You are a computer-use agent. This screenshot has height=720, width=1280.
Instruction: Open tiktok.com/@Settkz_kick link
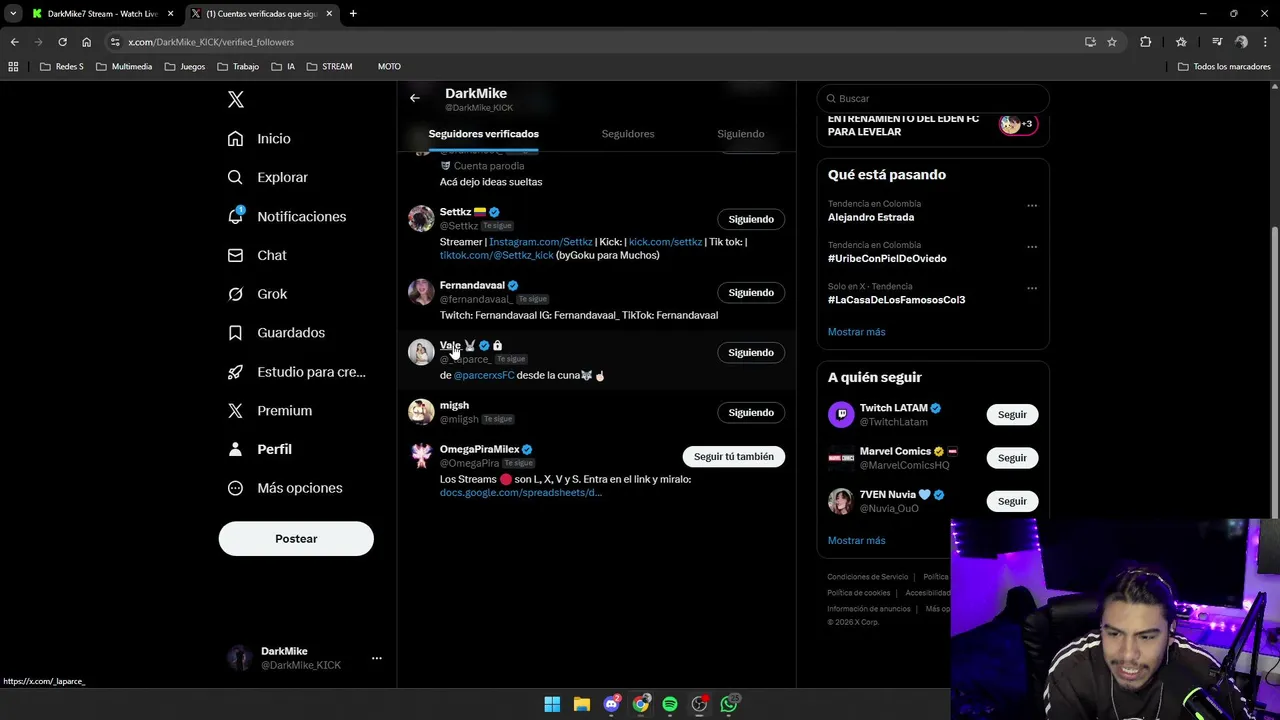(x=496, y=256)
